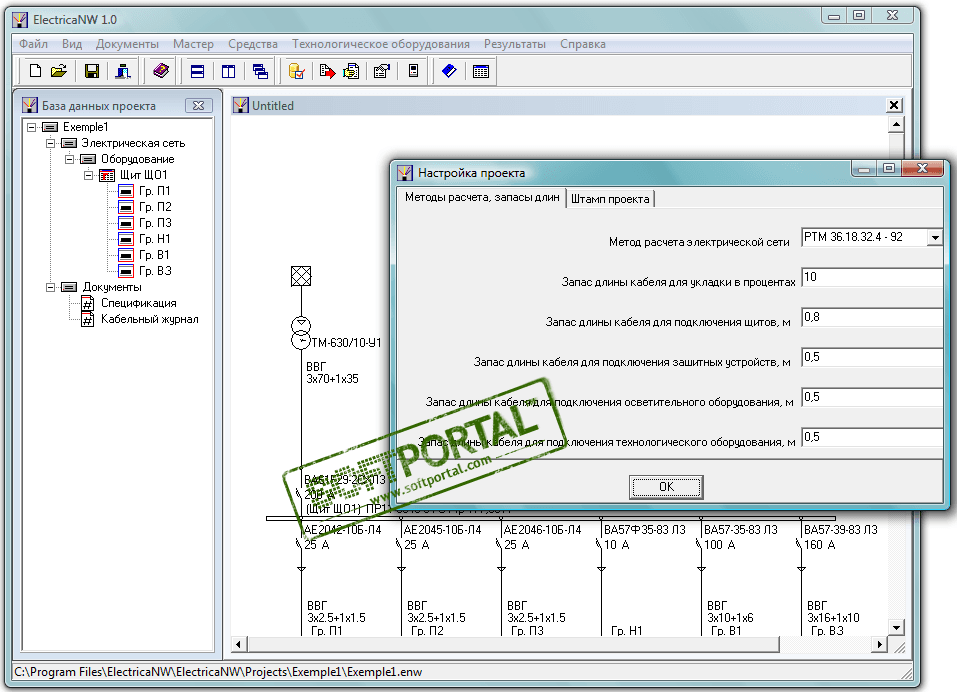Image resolution: width=957 pixels, height=692 pixels.
Task: Collapse the Exemple1 root node
Action: coord(32,128)
